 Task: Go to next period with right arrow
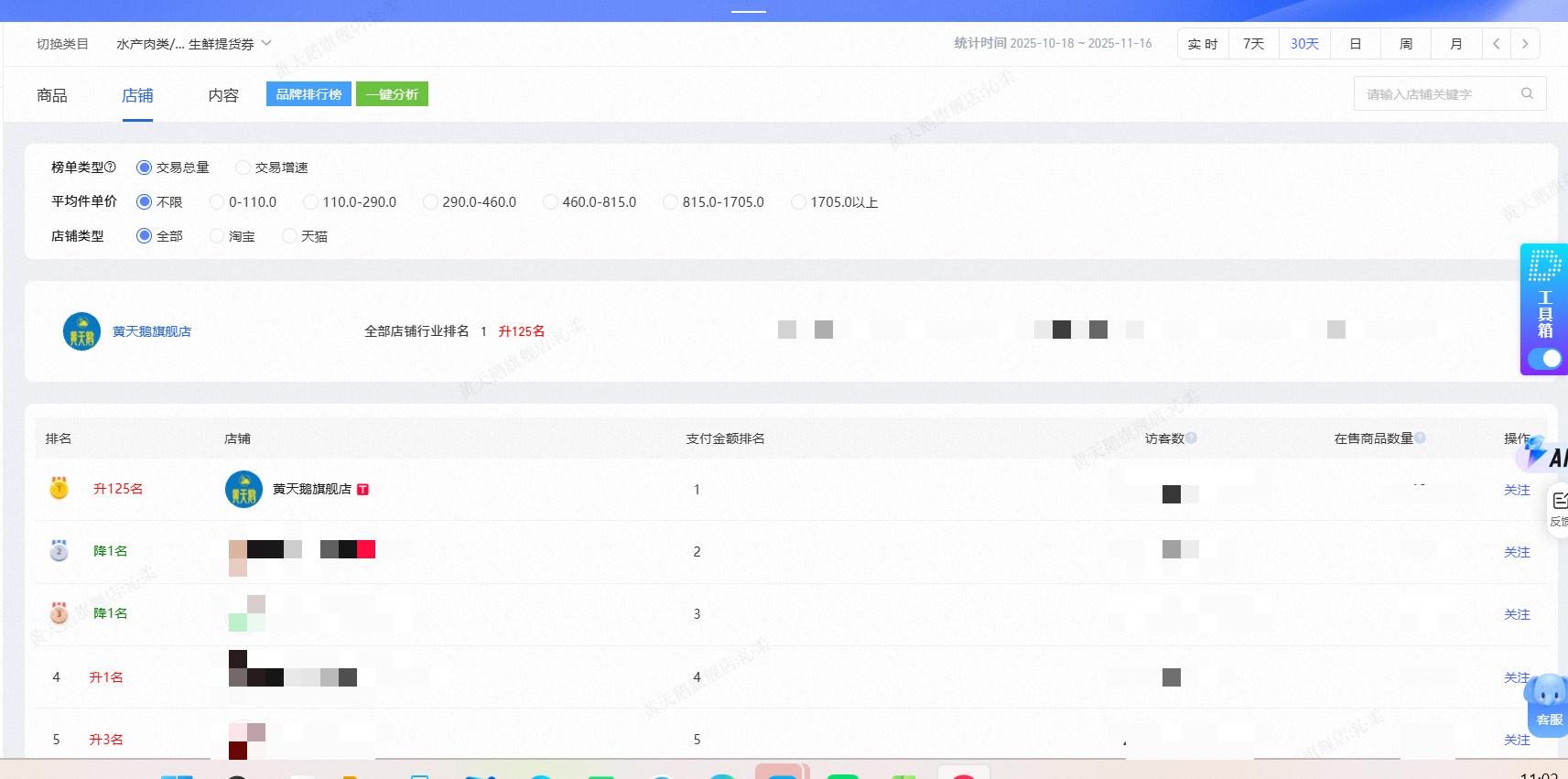coord(1525,44)
